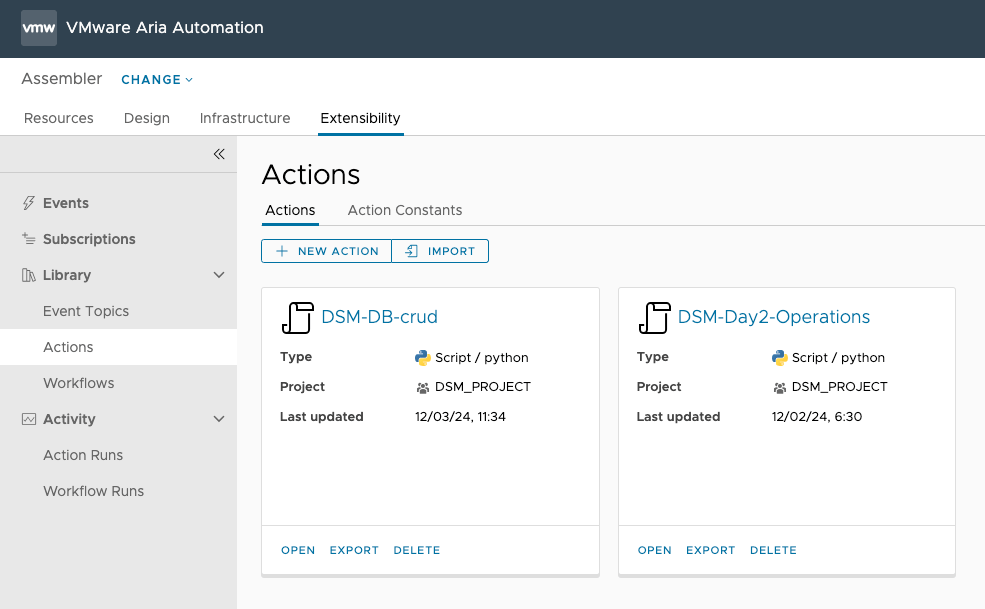Click project group icon on DSM-Day2-Operations card
Image resolution: width=985 pixels, height=609 pixels.
point(780,388)
